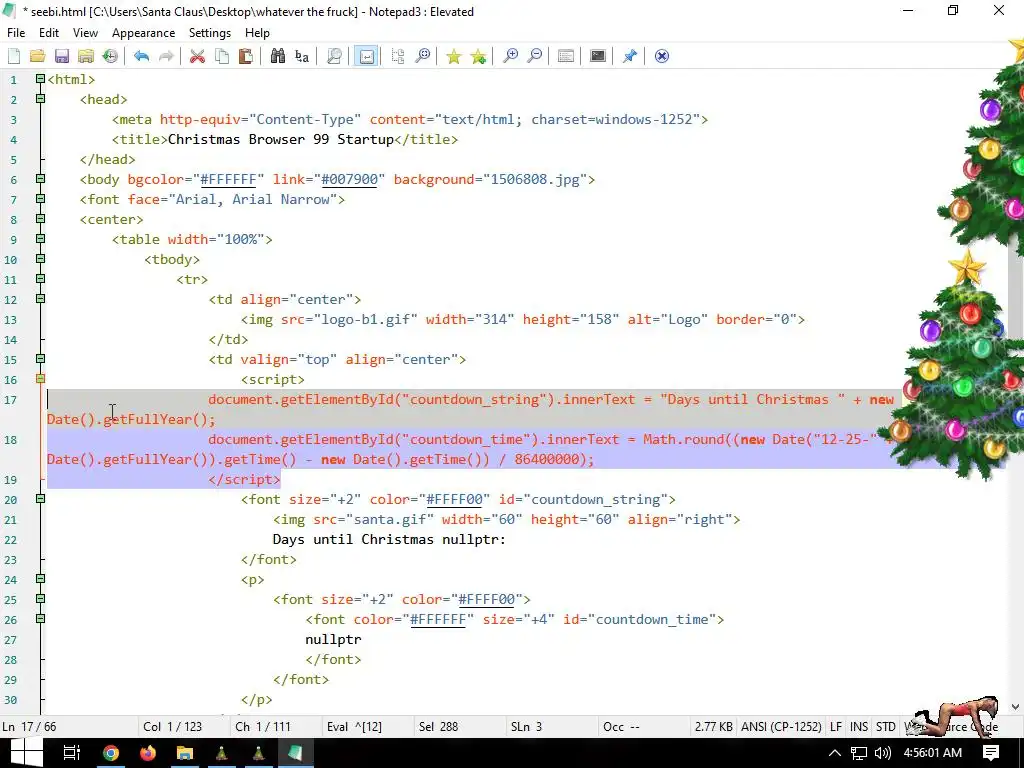The height and width of the screenshot is (768, 1024).
Task: Click the title text on line 4
Action: click(x=281, y=139)
